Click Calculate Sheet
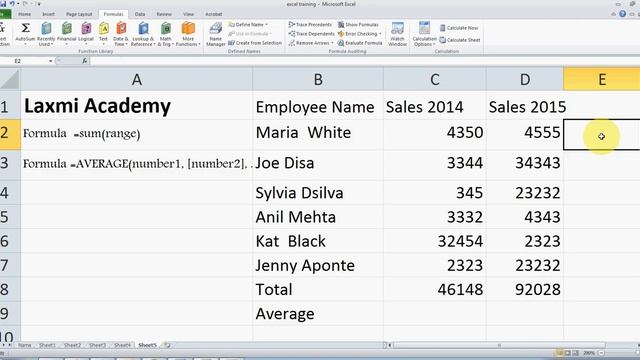The height and width of the screenshot is (360, 640). point(460,40)
